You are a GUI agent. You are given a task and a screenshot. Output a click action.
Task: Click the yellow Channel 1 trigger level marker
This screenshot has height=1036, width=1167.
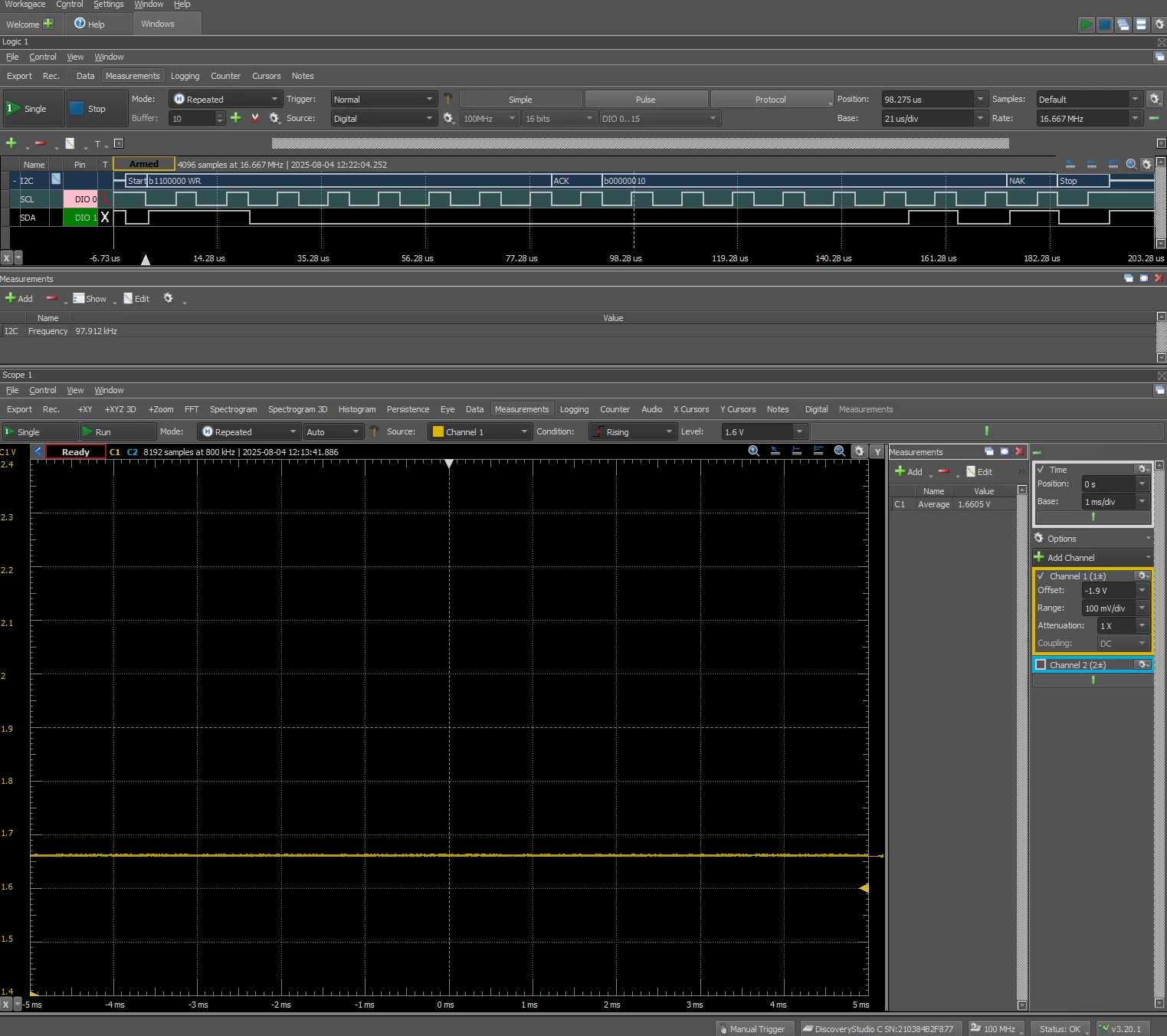click(x=864, y=887)
